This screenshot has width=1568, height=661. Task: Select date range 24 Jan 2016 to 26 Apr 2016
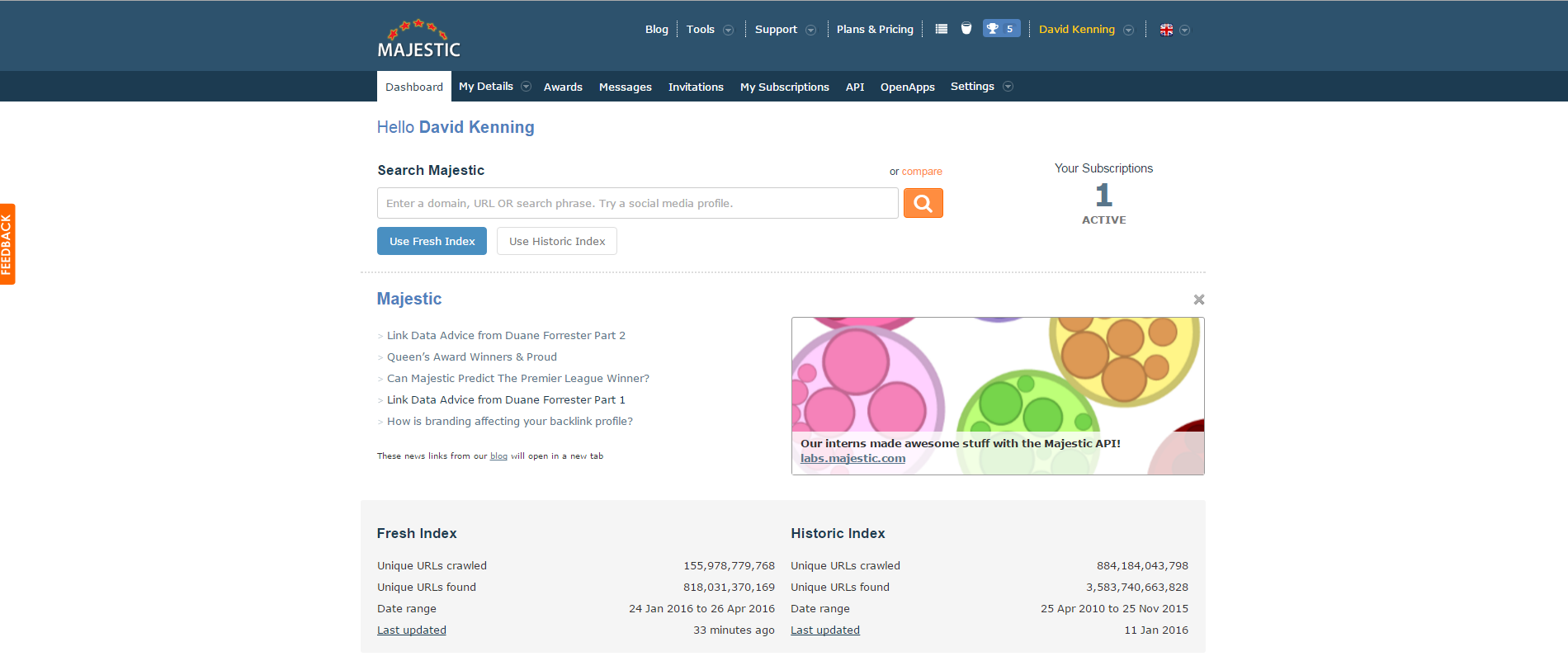click(x=701, y=609)
